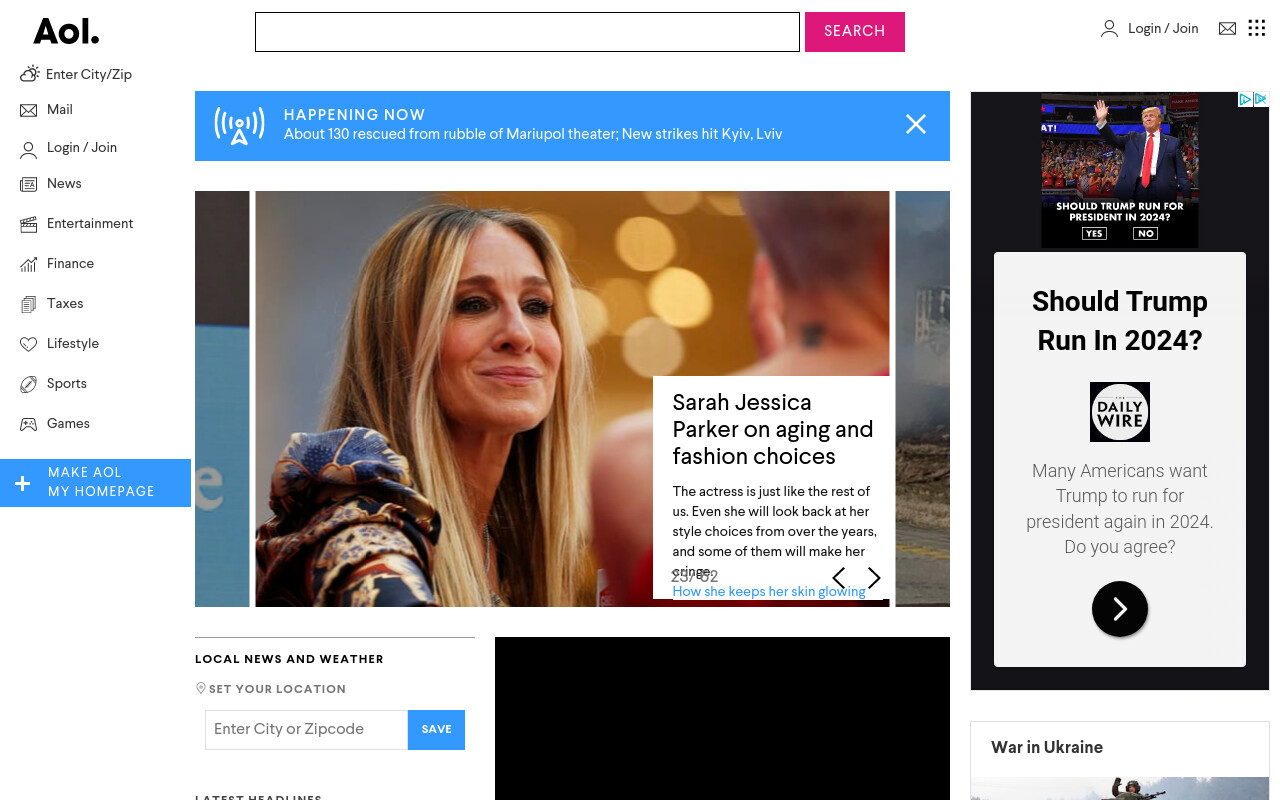Image resolution: width=1280 pixels, height=800 pixels.
Task: Click the Enter City or Zipcode field
Action: click(306, 730)
